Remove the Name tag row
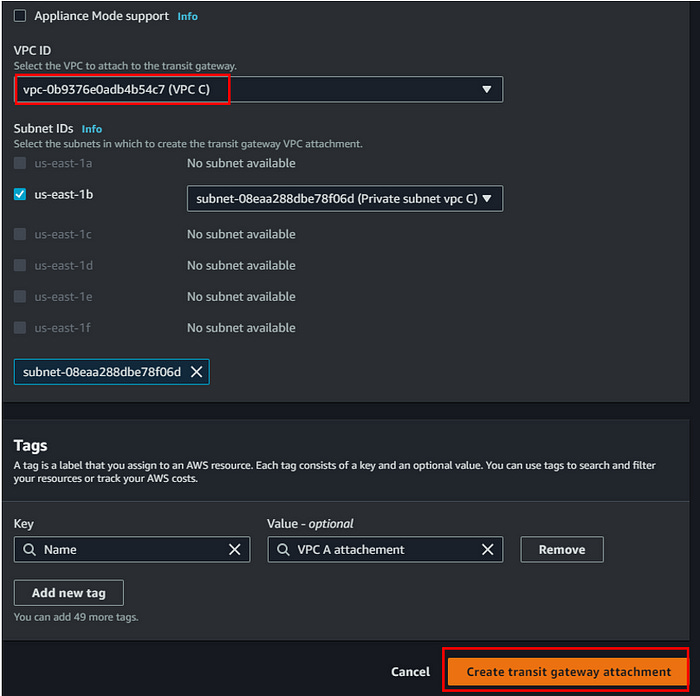The width and height of the screenshot is (700, 696). coord(562,549)
